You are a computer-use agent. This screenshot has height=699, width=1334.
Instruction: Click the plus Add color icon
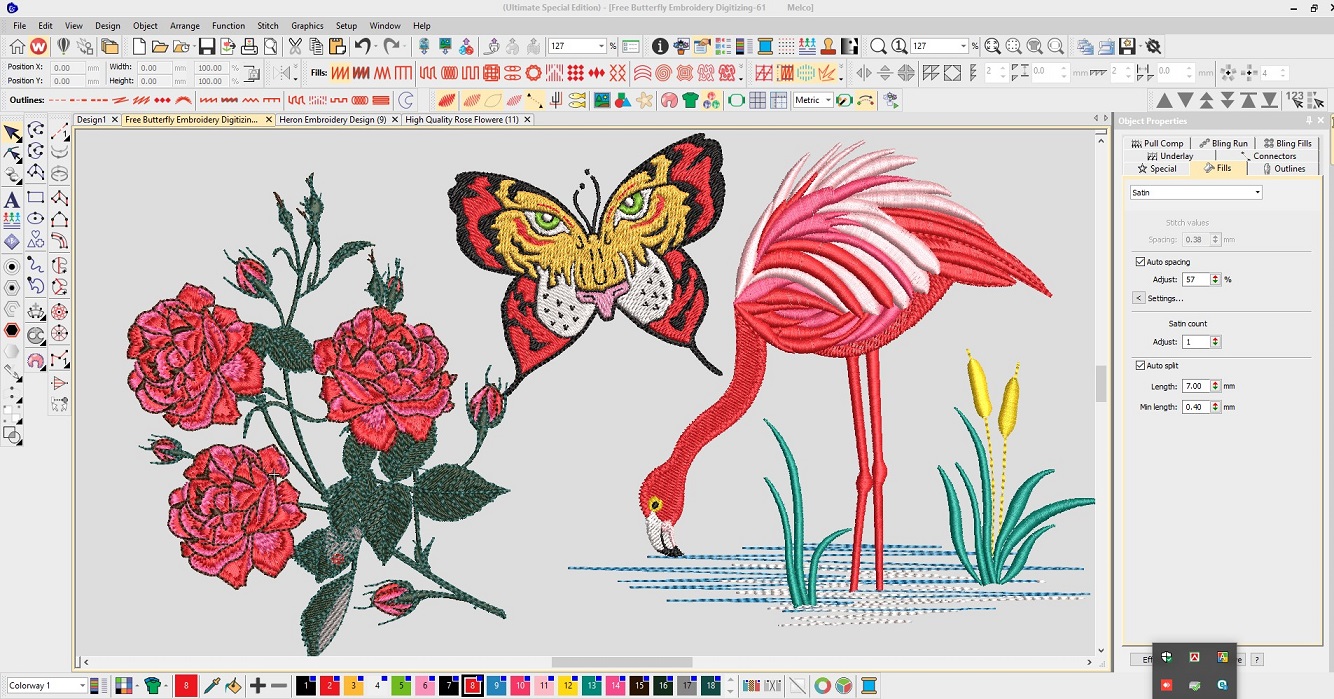click(257, 686)
